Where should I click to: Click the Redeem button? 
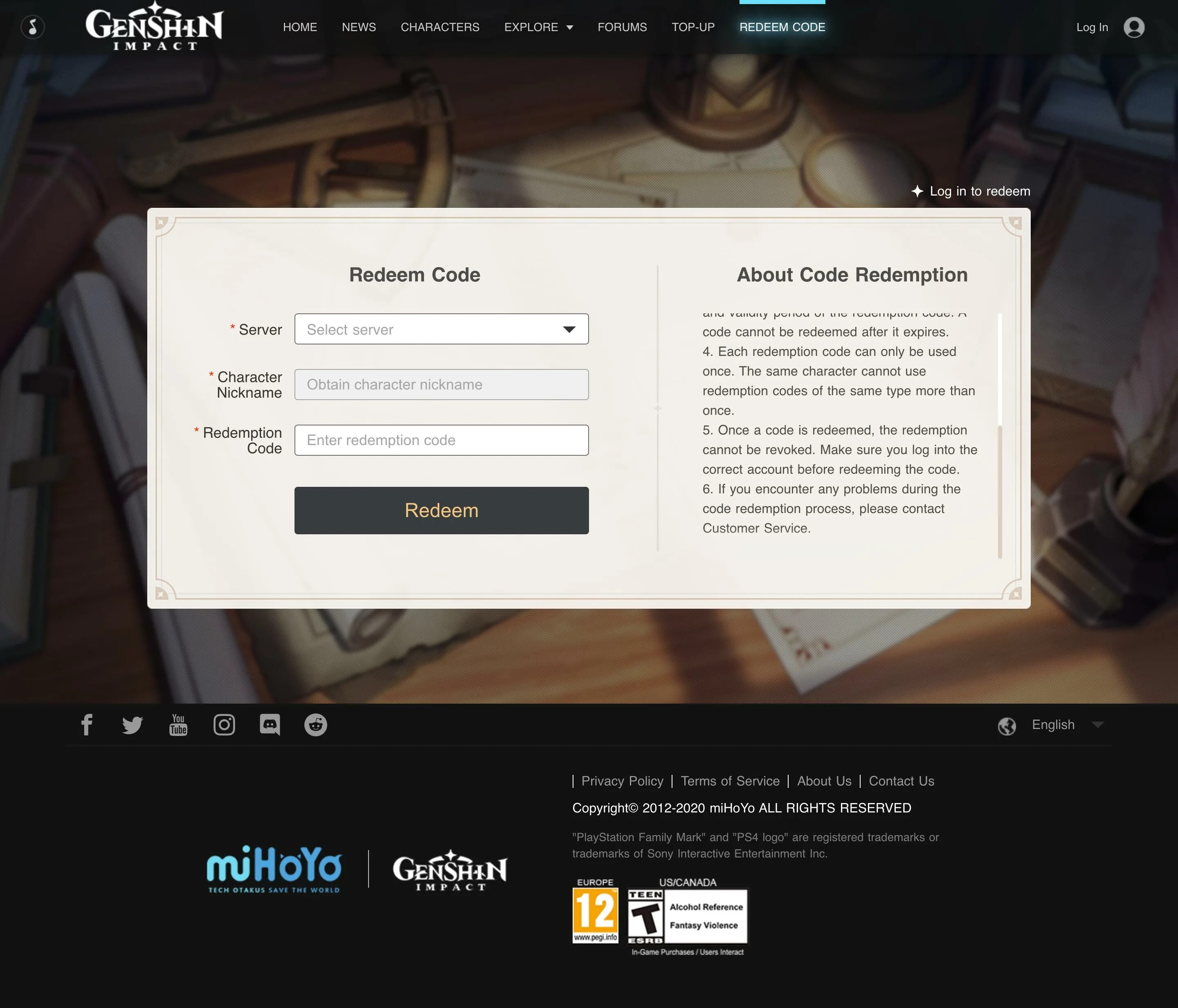pyautogui.click(x=441, y=510)
